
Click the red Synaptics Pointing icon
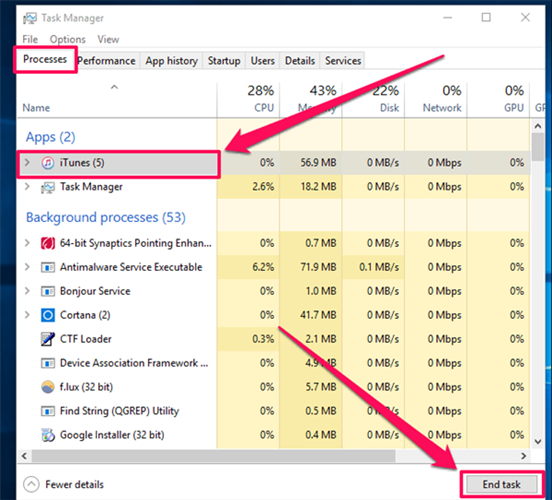tap(48, 243)
